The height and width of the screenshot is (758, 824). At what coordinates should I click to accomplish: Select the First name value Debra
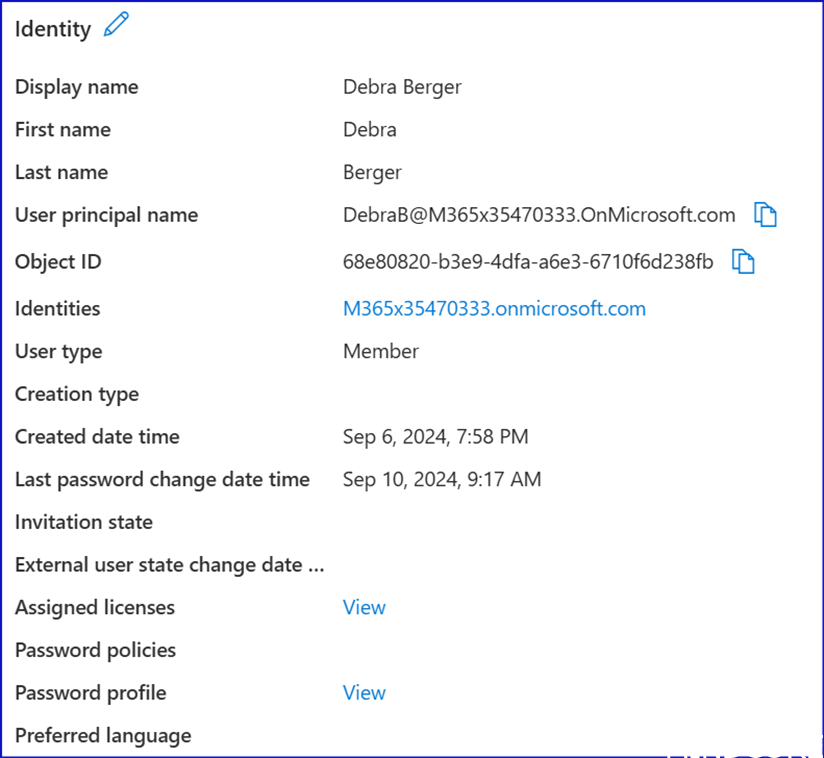point(370,130)
